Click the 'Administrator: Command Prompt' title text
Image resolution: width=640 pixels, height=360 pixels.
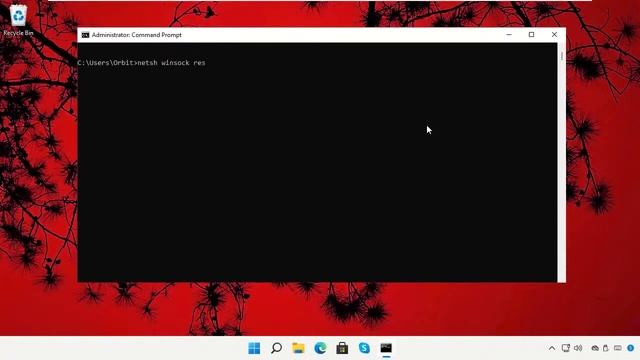click(x=137, y=35)
